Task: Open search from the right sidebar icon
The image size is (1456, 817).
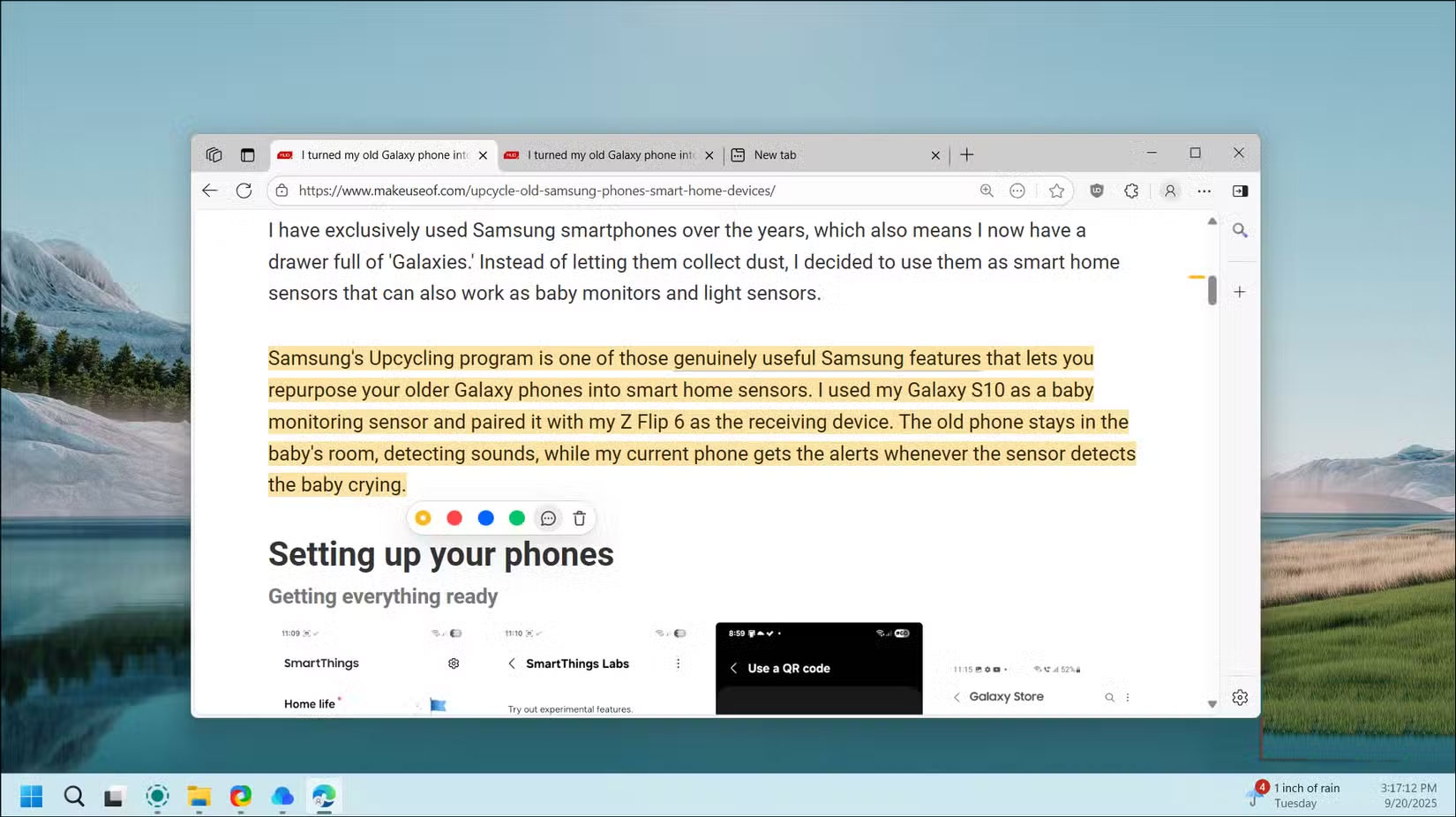Action: 1241,230
